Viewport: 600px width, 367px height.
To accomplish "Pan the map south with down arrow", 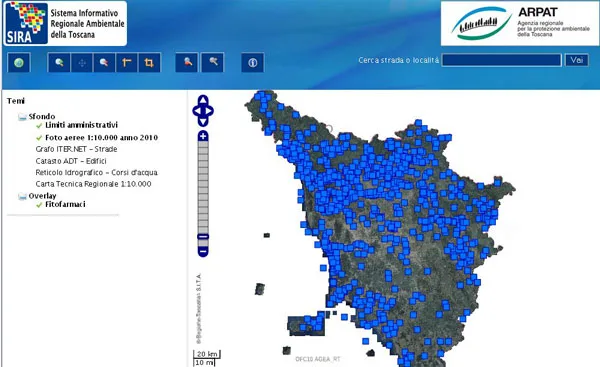I will [x=203, y=122].
